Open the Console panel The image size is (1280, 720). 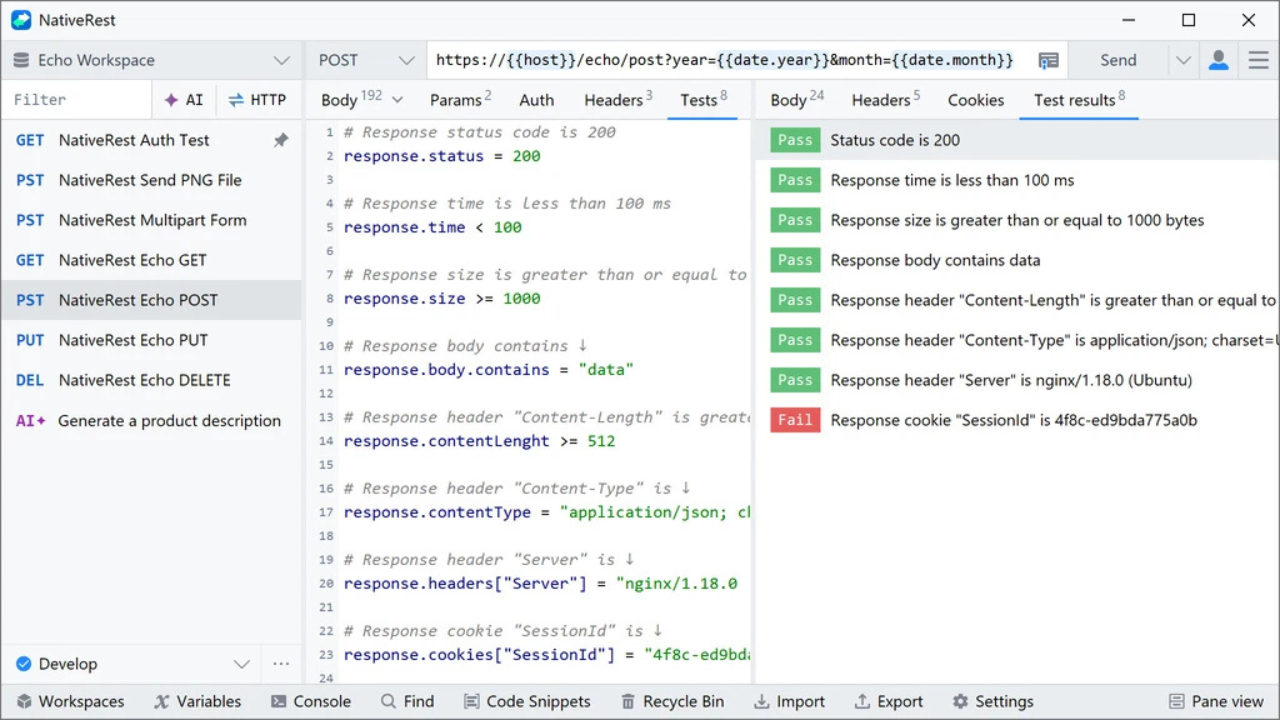point(310,701)
